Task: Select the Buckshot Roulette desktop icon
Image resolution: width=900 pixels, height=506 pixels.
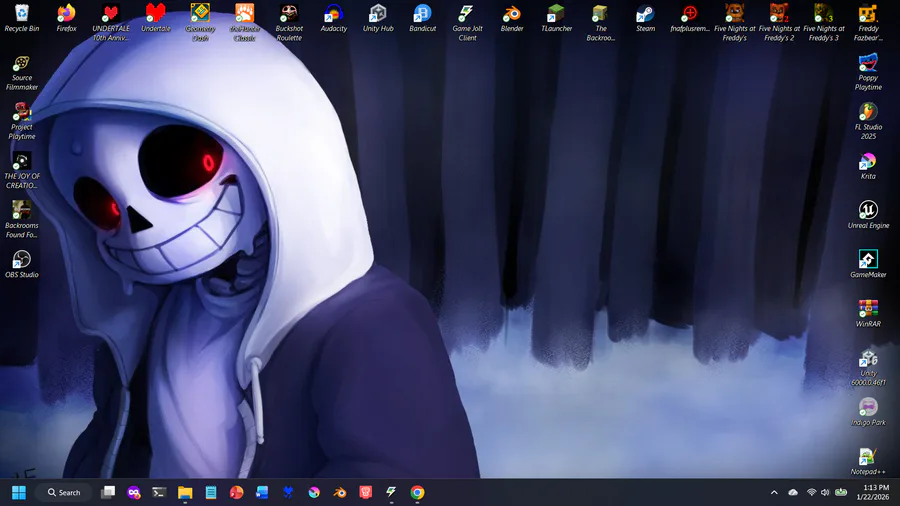Action: (x=289, y=22)
